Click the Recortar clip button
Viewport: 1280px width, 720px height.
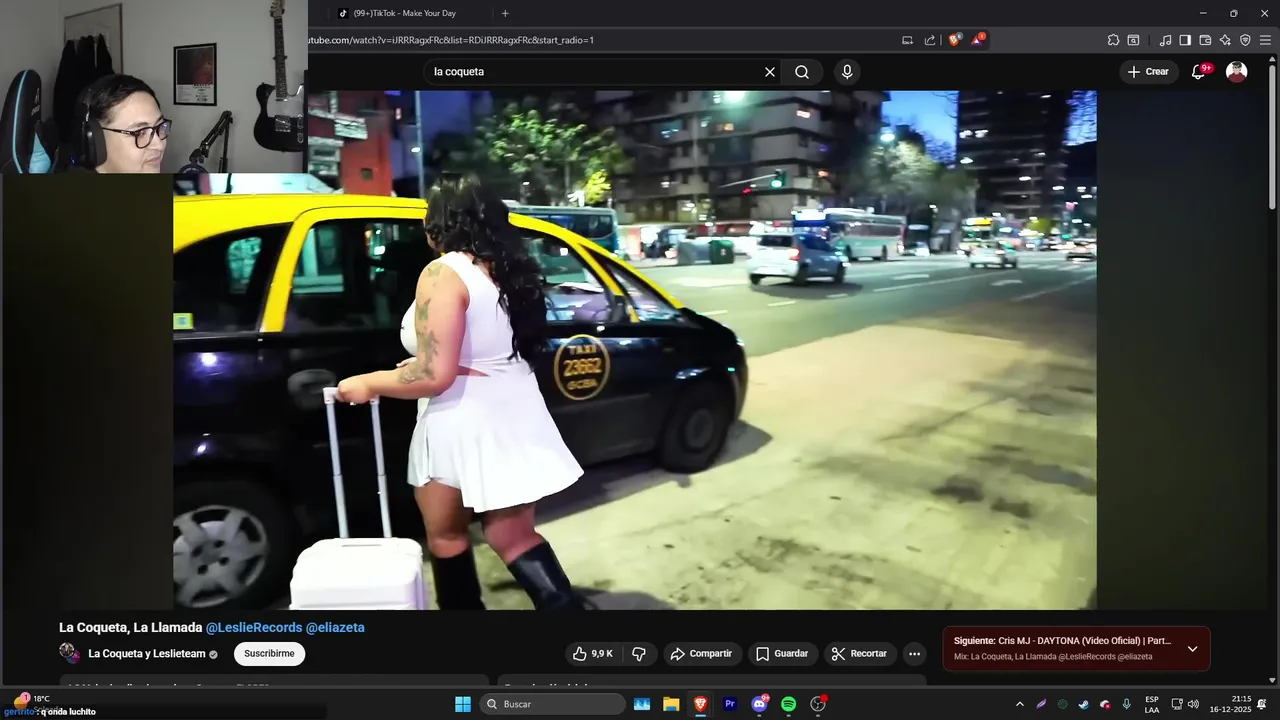(x=860, y=654)
